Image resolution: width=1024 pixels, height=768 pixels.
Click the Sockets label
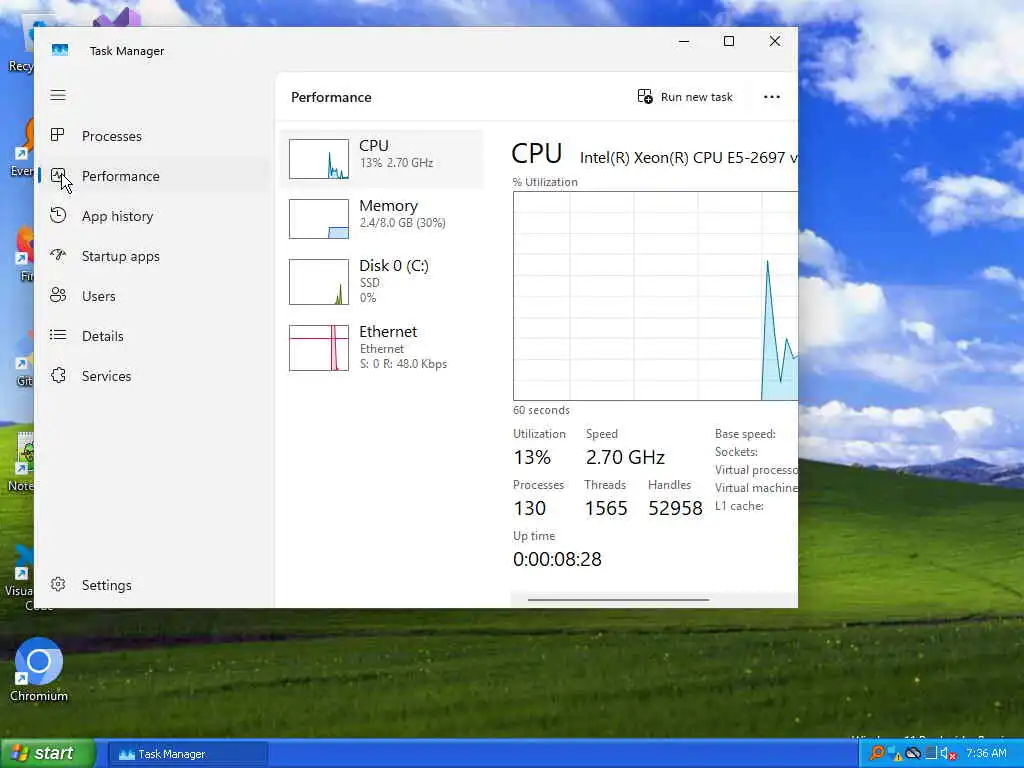[736, 452]
